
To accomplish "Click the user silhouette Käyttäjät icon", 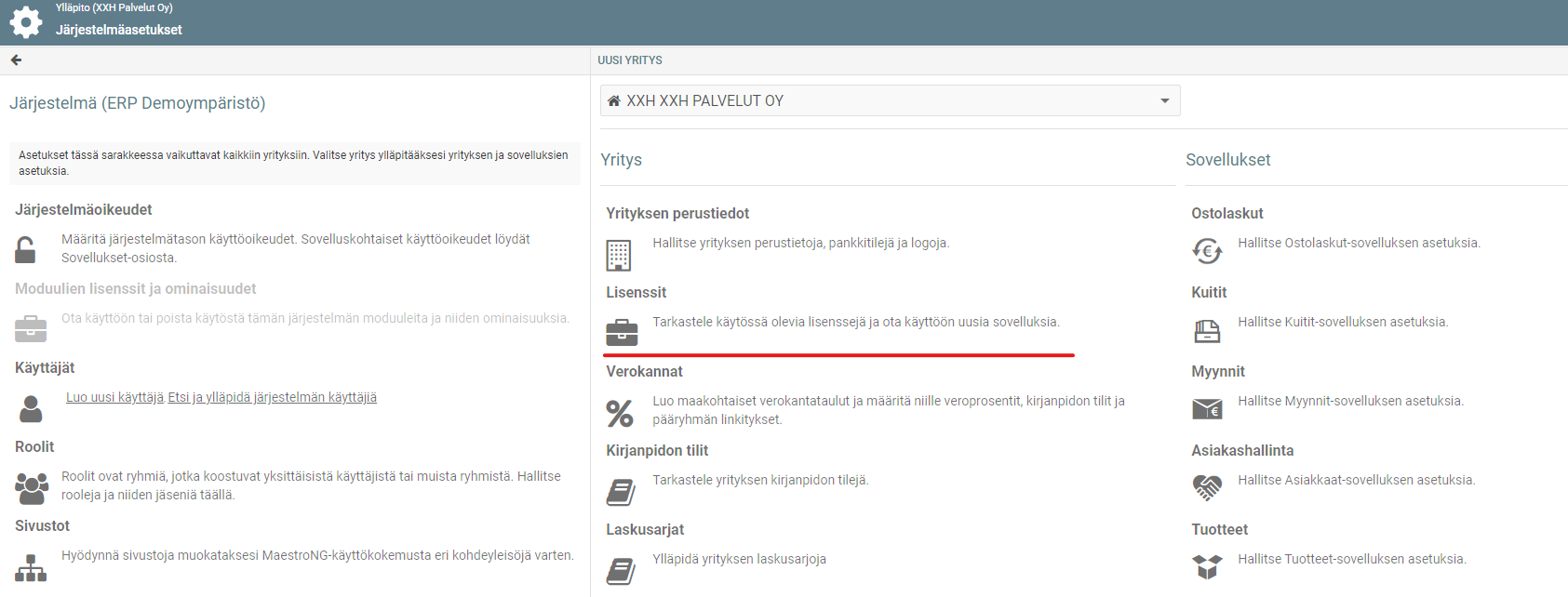I will [x=31, y=408].
